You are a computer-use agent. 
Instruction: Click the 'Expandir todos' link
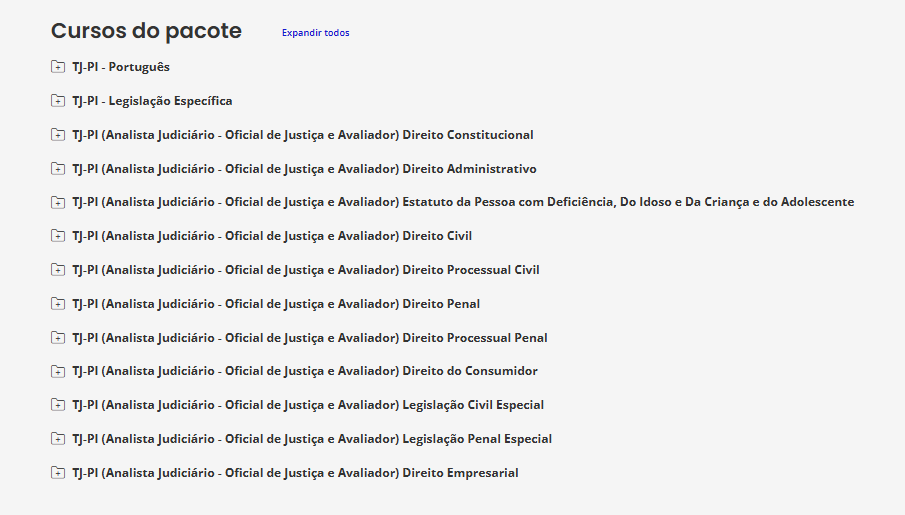pos(315,33)
